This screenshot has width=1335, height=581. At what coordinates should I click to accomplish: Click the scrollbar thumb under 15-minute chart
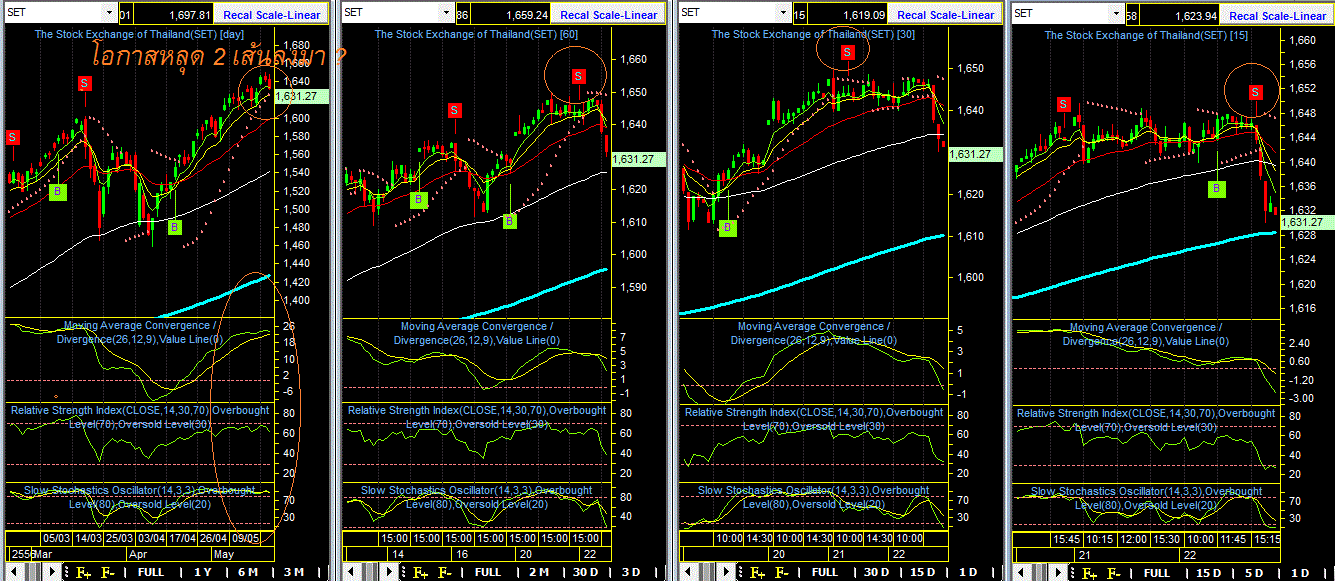point(1041,572)
